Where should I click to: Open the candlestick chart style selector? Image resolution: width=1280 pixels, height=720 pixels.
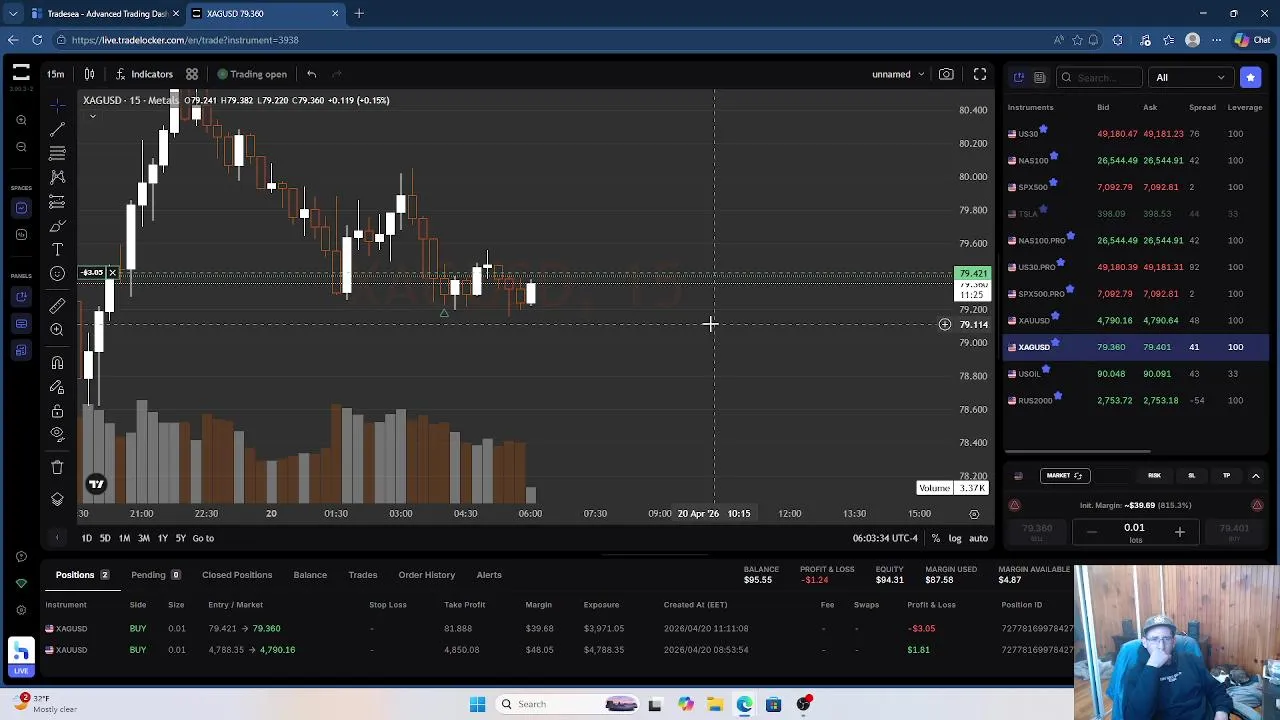89,74
